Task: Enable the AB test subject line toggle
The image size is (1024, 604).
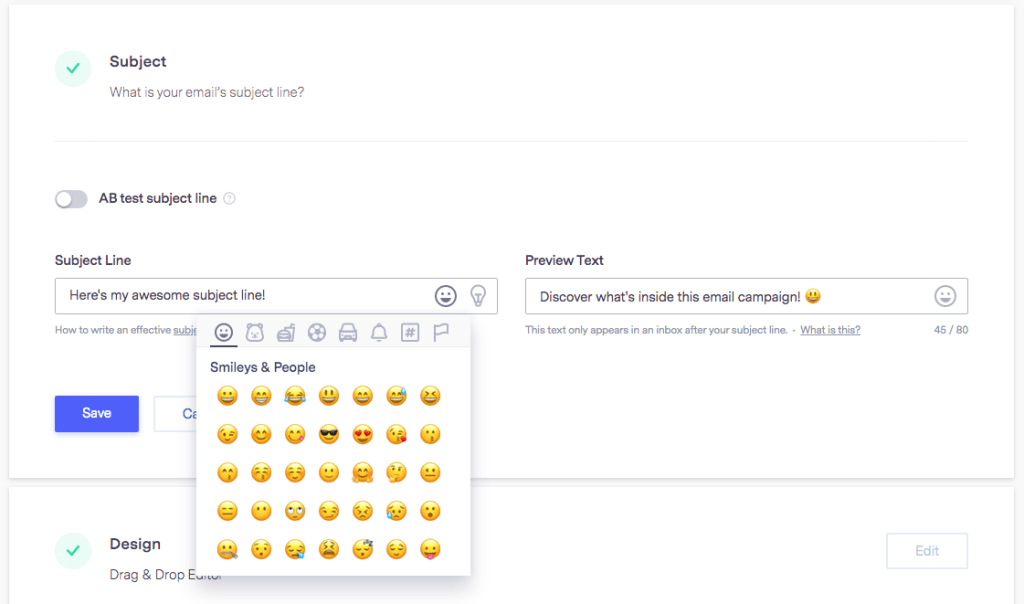Action: 71,199
